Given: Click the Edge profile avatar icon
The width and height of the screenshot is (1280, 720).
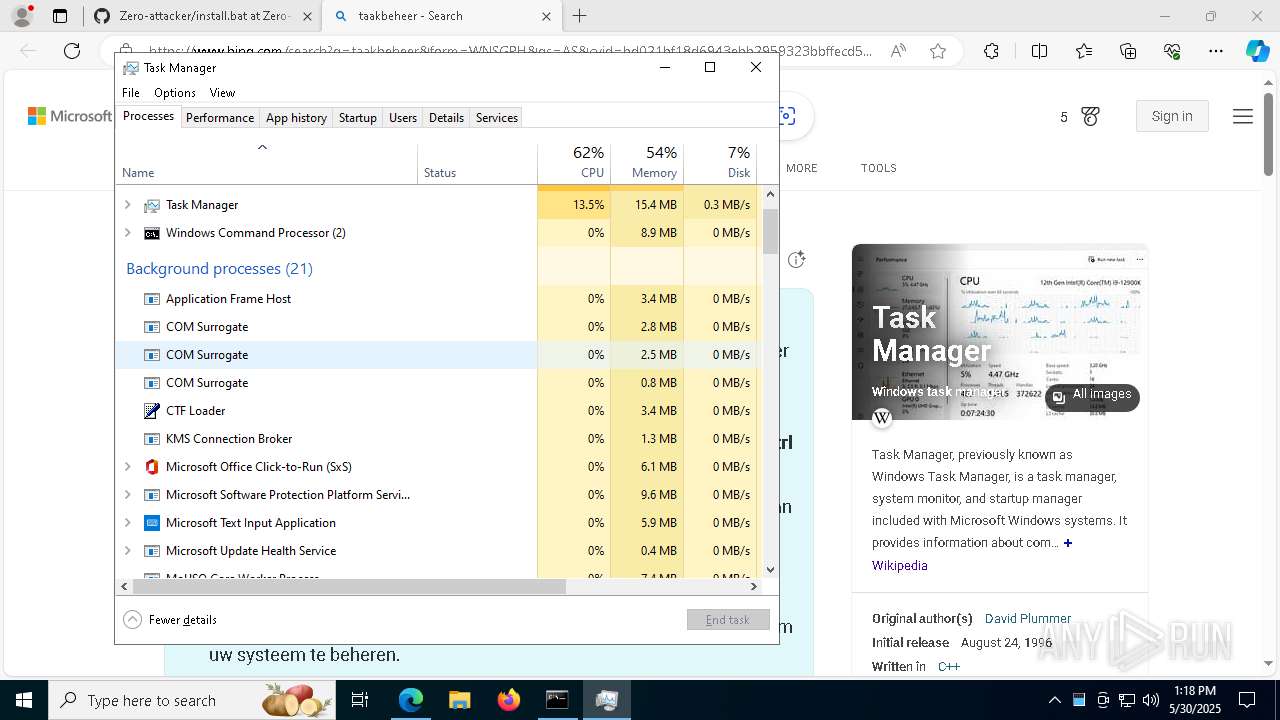Looking at the screenshot, I should click(x=22, y=16).
